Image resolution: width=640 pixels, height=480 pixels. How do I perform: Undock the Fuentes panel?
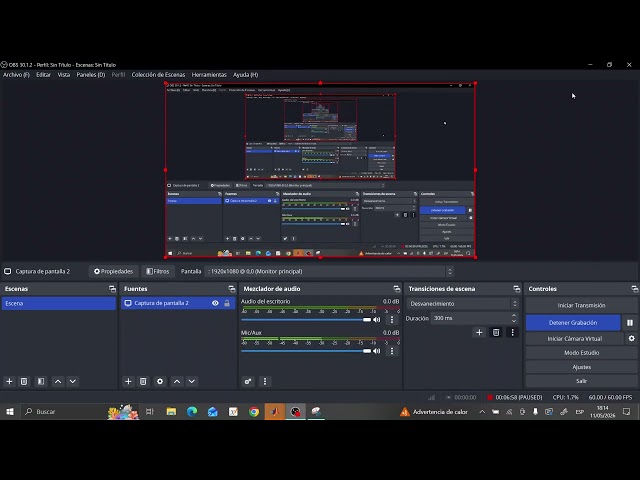(232, 289)
